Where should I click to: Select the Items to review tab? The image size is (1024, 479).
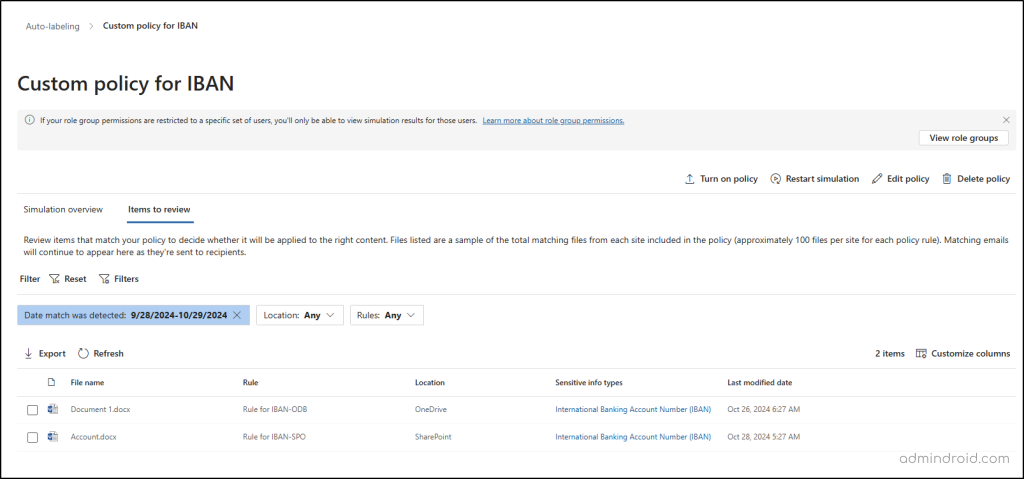point(159,209)
